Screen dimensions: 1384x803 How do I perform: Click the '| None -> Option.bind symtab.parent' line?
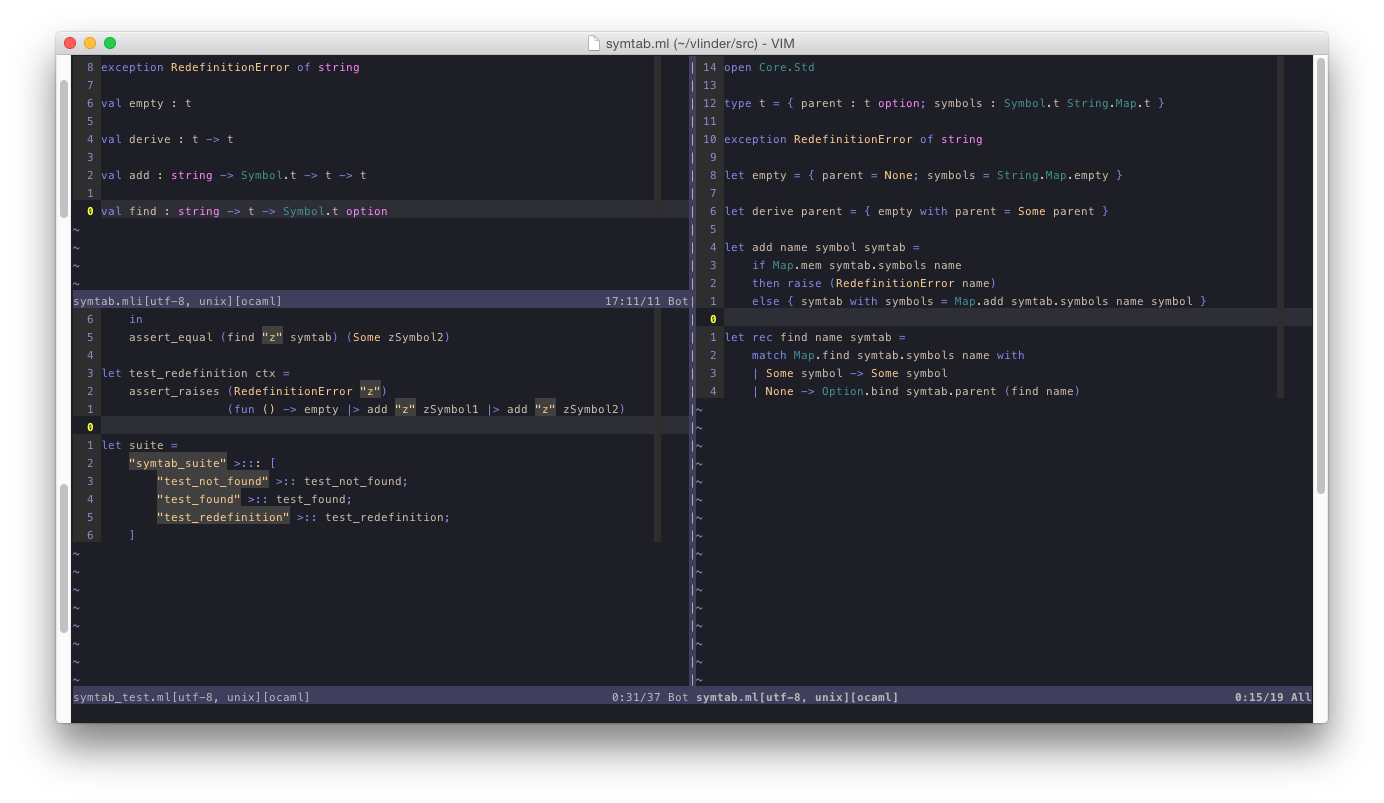click(916, 391)
